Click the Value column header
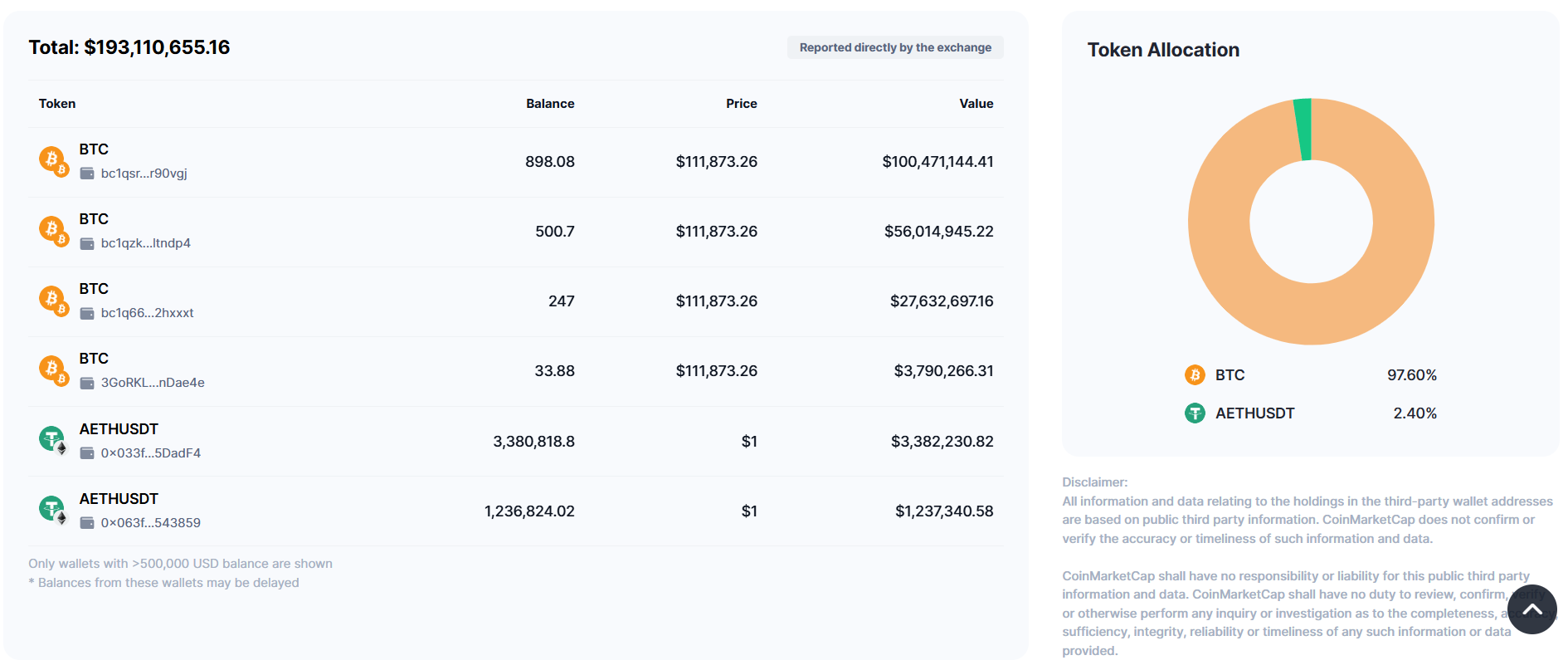Image resolution: width=1568 pixels, height=670 pixels. click(x=976, y=104)
